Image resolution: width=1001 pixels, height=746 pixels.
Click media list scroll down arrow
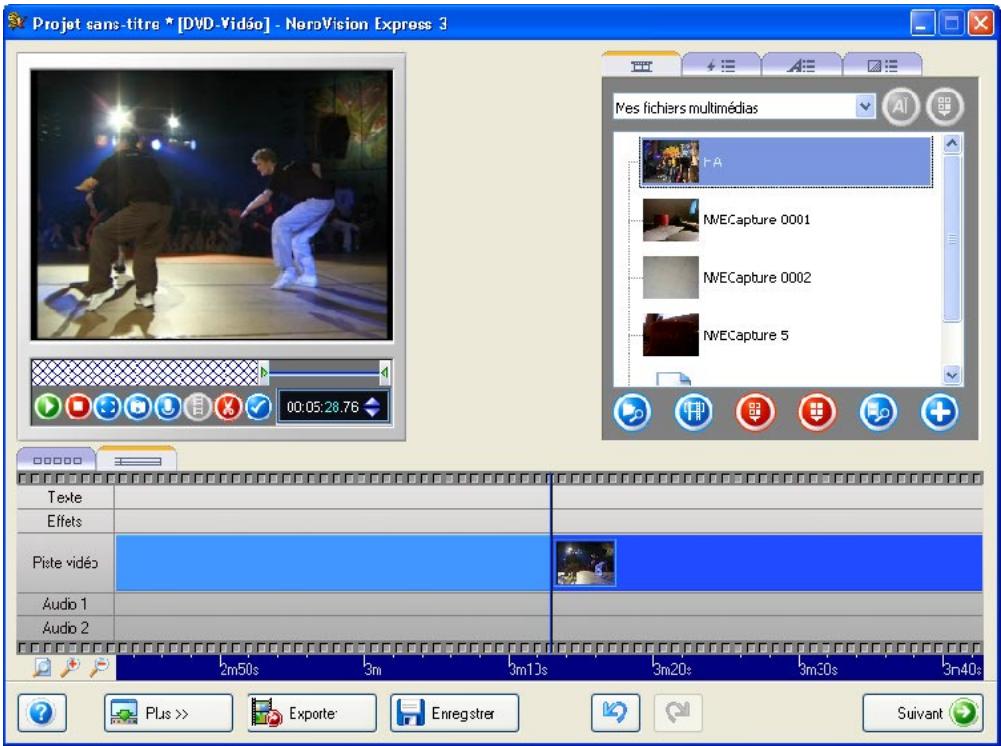952,375
